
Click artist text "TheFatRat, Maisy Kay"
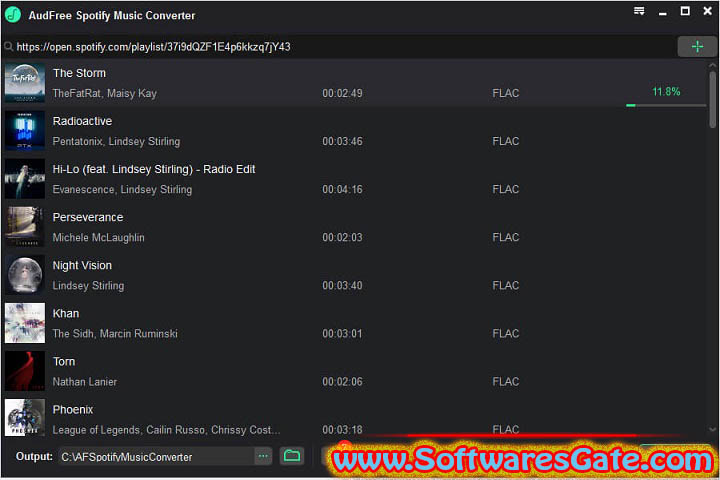click(105, 93)
